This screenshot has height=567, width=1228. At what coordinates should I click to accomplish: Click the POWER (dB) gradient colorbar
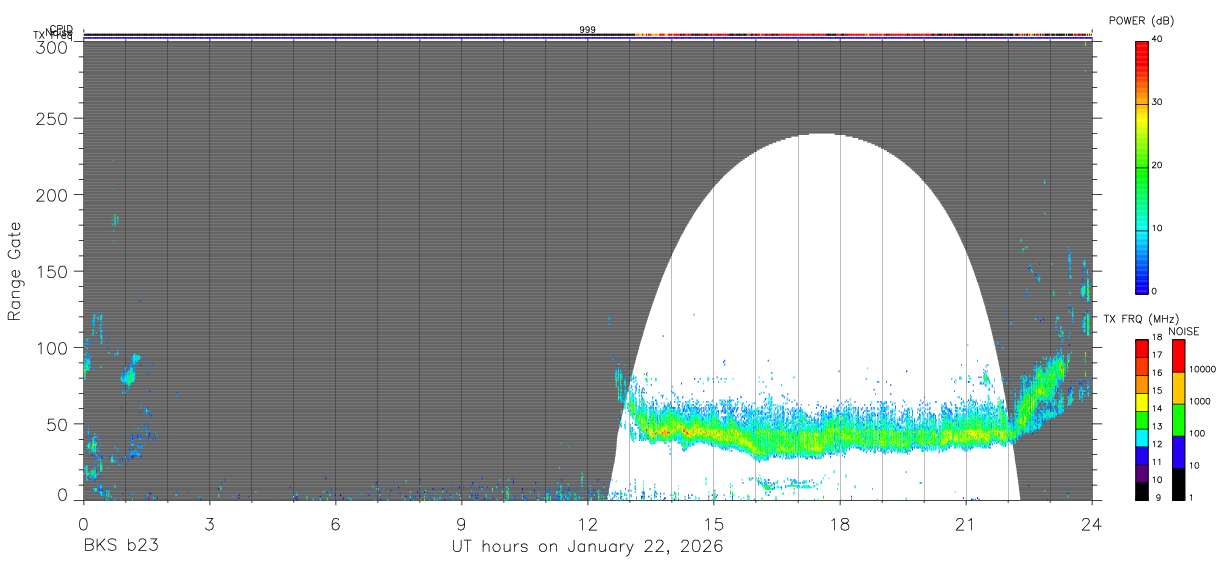(1141, 167)
